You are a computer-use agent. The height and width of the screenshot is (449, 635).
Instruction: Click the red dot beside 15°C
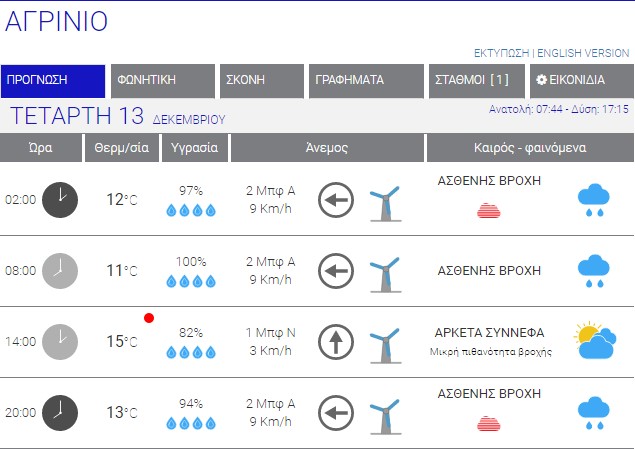coord(149,318)
